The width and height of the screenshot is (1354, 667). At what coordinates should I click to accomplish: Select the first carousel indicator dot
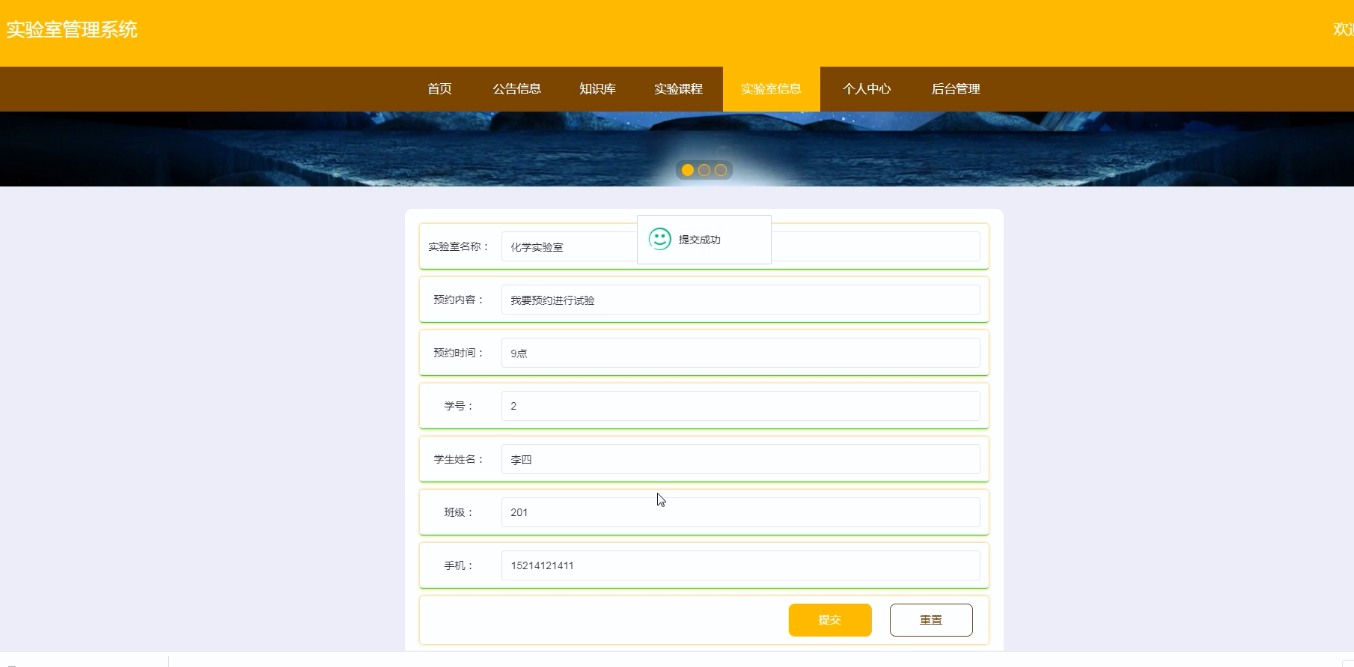tap(688, 170)
